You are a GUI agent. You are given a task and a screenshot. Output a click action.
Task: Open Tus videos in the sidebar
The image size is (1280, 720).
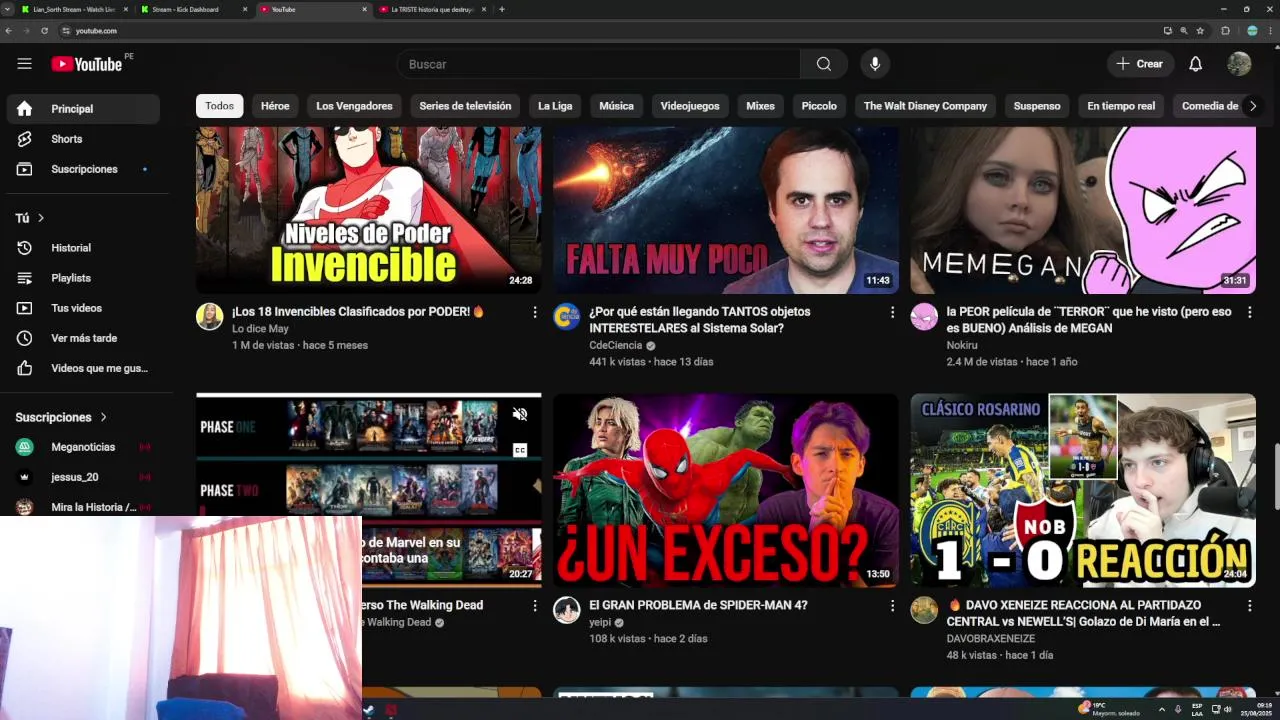click(83, 308)
